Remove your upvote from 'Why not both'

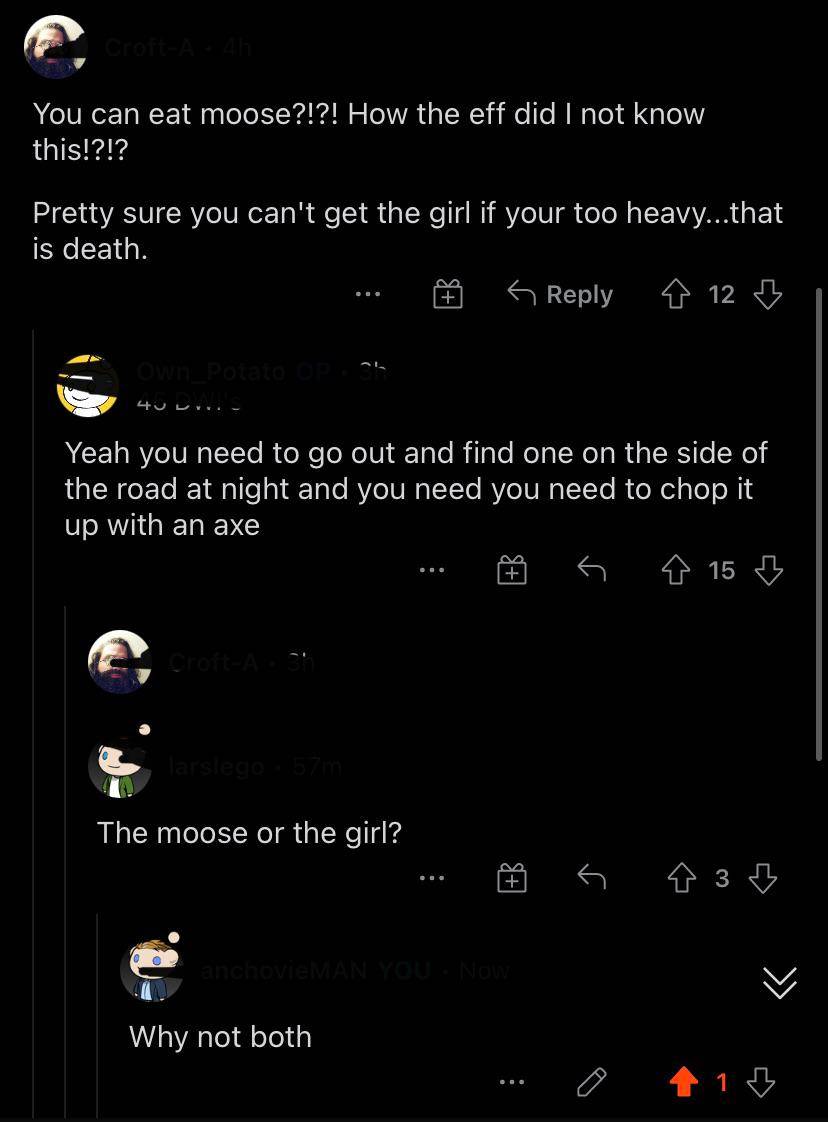(x=684, y=1082)
